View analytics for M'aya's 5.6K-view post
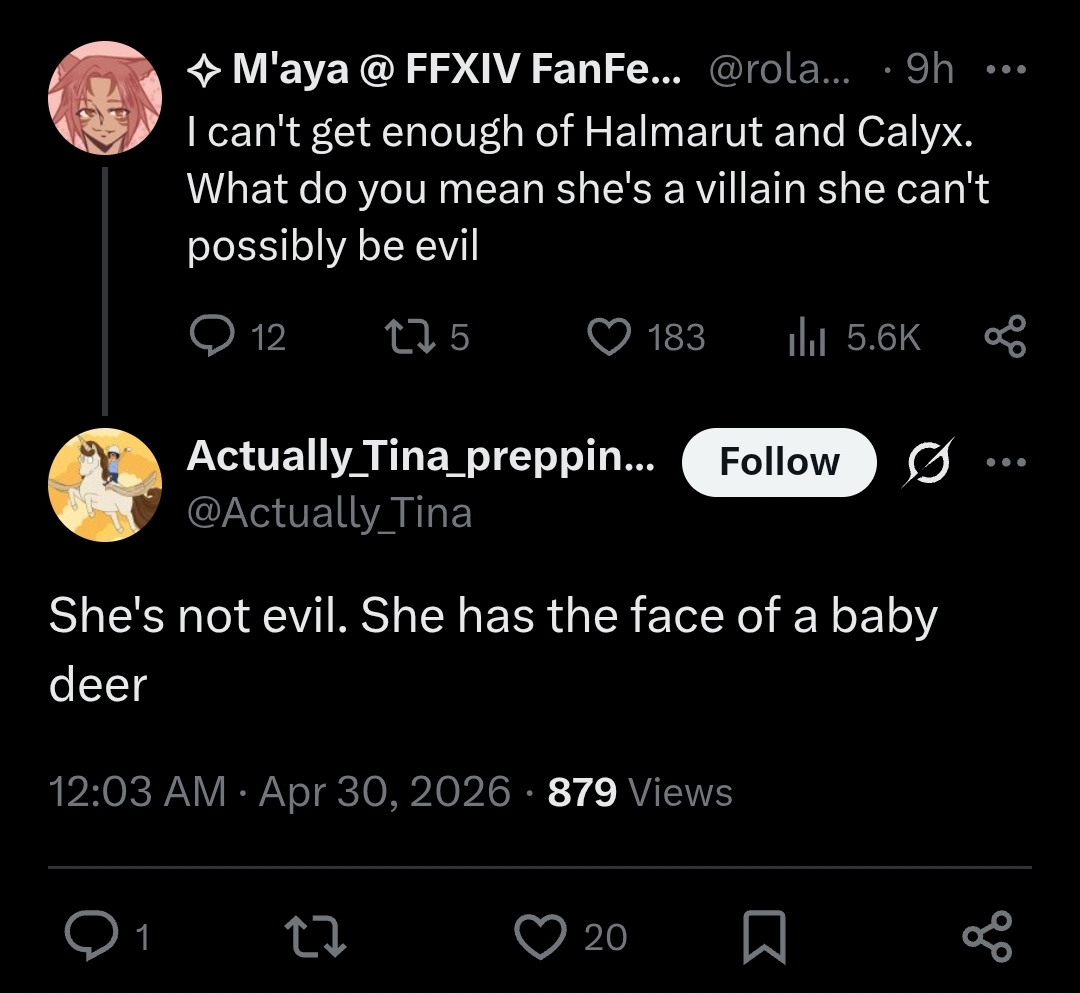The height and width of the screenshot is (993, 1080). click(x=805, y=338)
